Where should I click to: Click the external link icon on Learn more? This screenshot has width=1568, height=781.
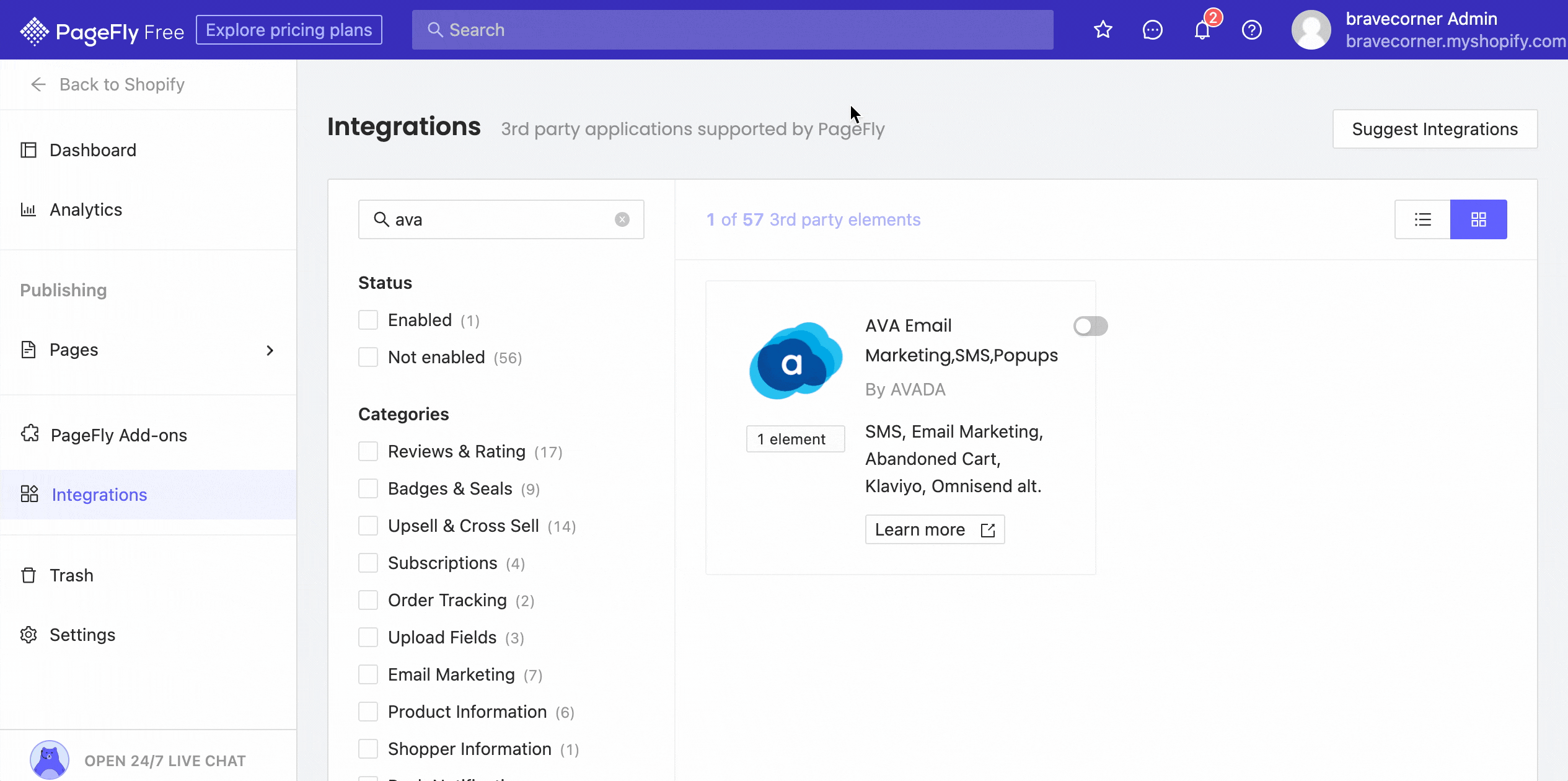coord(988,530)
